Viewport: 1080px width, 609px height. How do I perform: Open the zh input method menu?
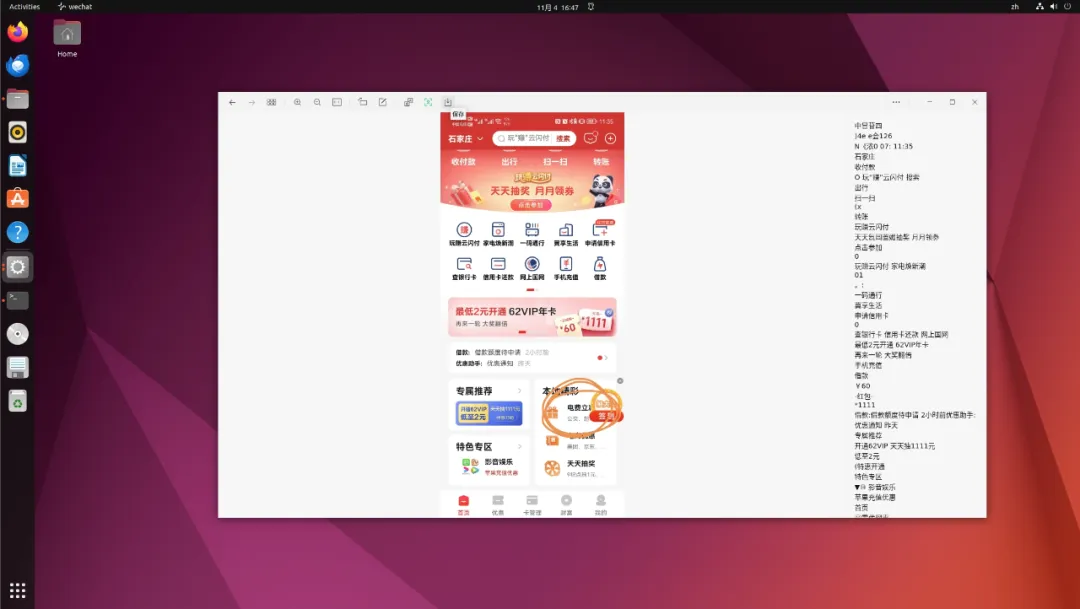(x=1015, y=6)
